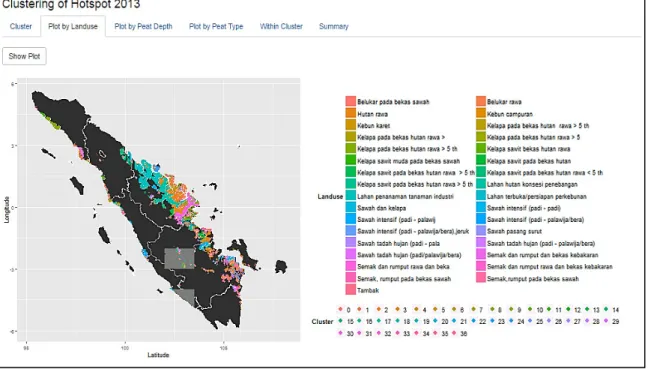Image resolution: width=648 pixels, height=369 pixels.
Task: Select the cluster 2 legend marker
Action: click(x=378, y=309)
